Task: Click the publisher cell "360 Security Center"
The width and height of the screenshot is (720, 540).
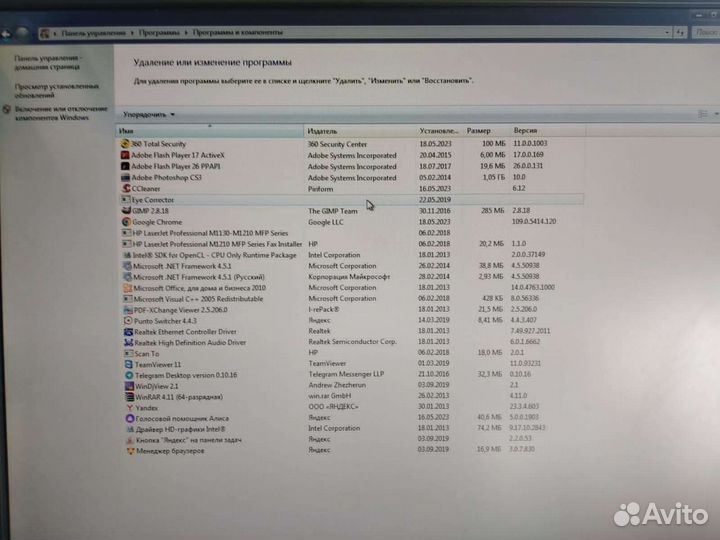Action: tap(338, 144)
